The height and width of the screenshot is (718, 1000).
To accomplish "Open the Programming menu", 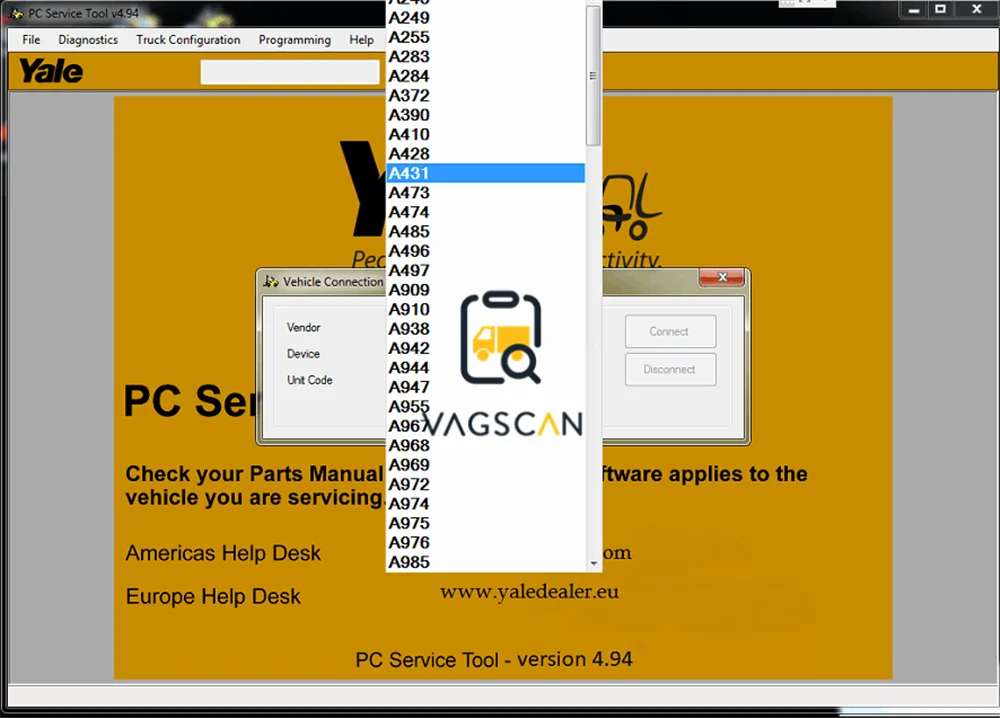I will (295, 40).
